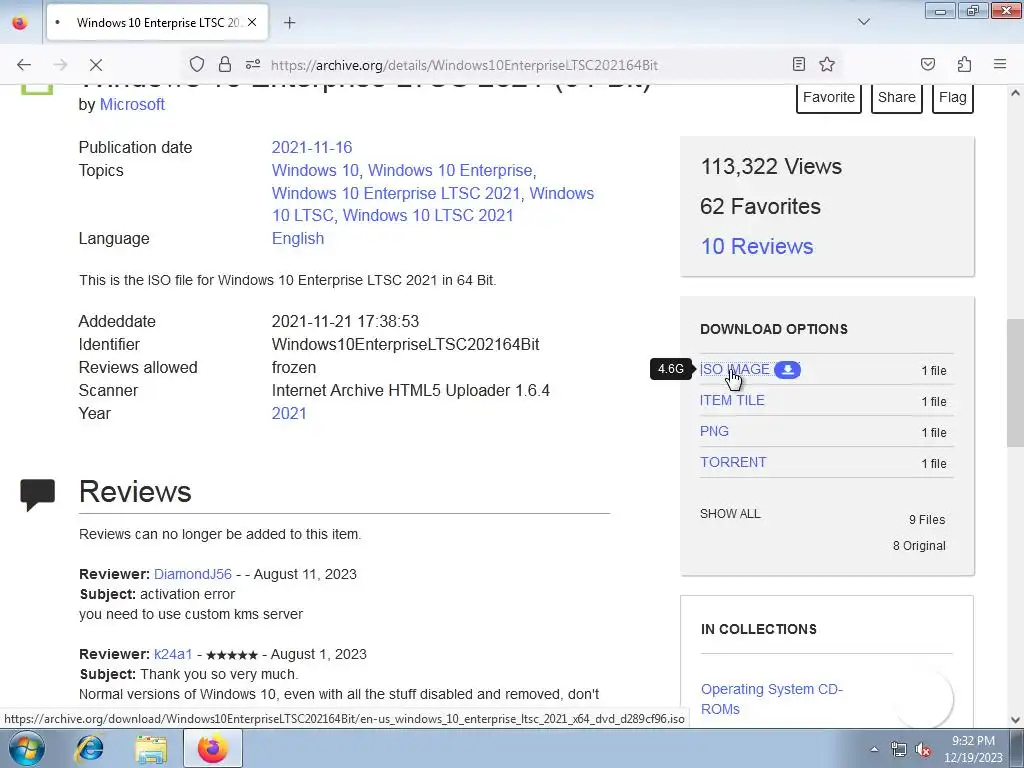Open reviewer DiamondJ56 profile link
The width and height of the screenshot is (1024, 768).
click(193, 574)
